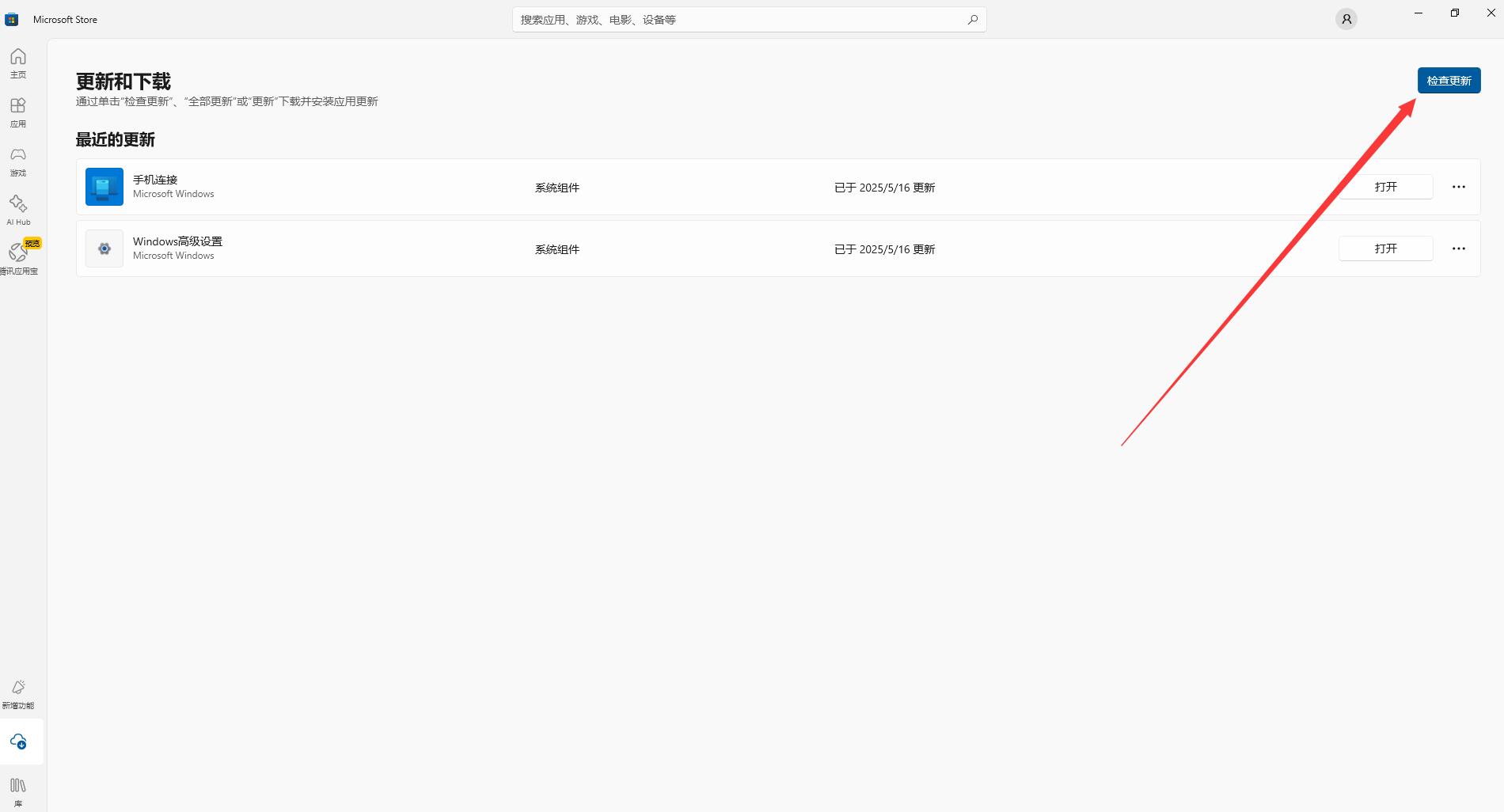Viewport: 1504px width, 812px height.
Task: Click the search magnifier icon
Action: [972, 20]
